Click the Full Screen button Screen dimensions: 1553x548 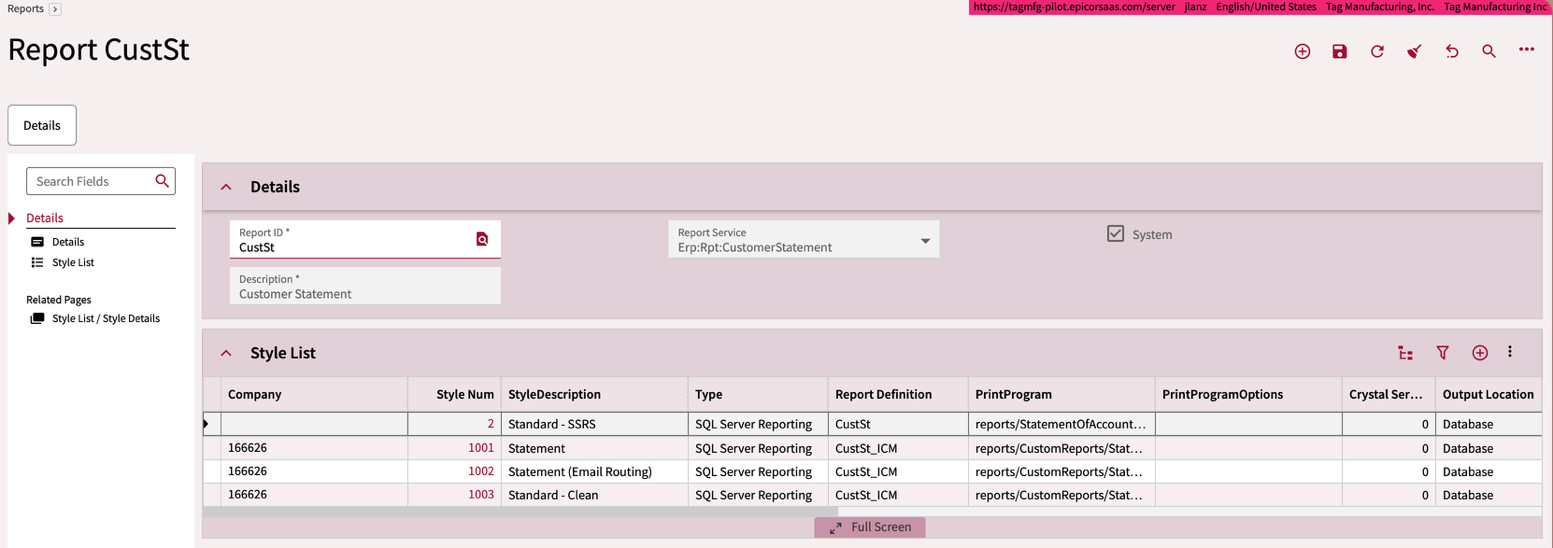tap(870, 527)
